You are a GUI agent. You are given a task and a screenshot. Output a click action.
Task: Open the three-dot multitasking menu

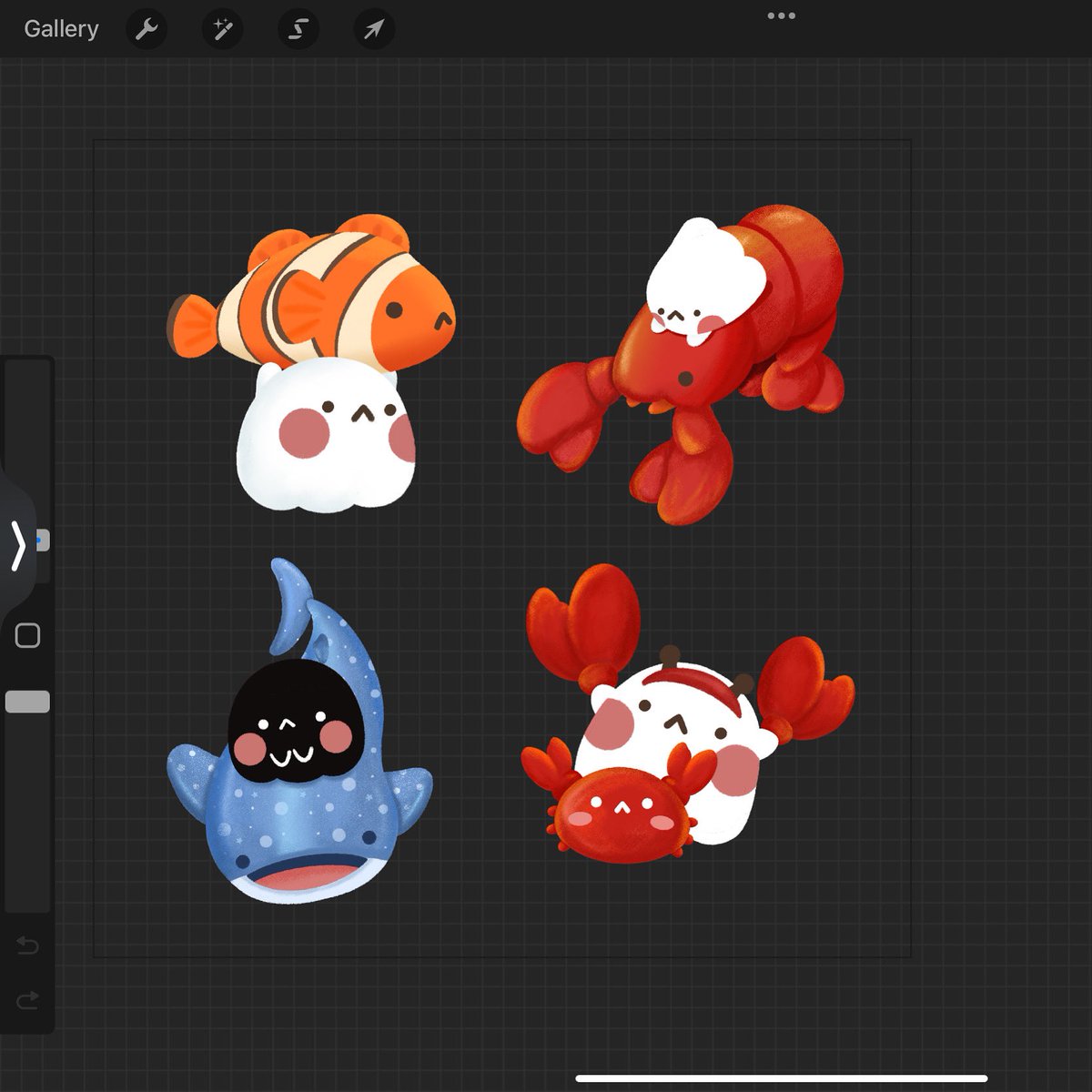click(x=782, y=15)
